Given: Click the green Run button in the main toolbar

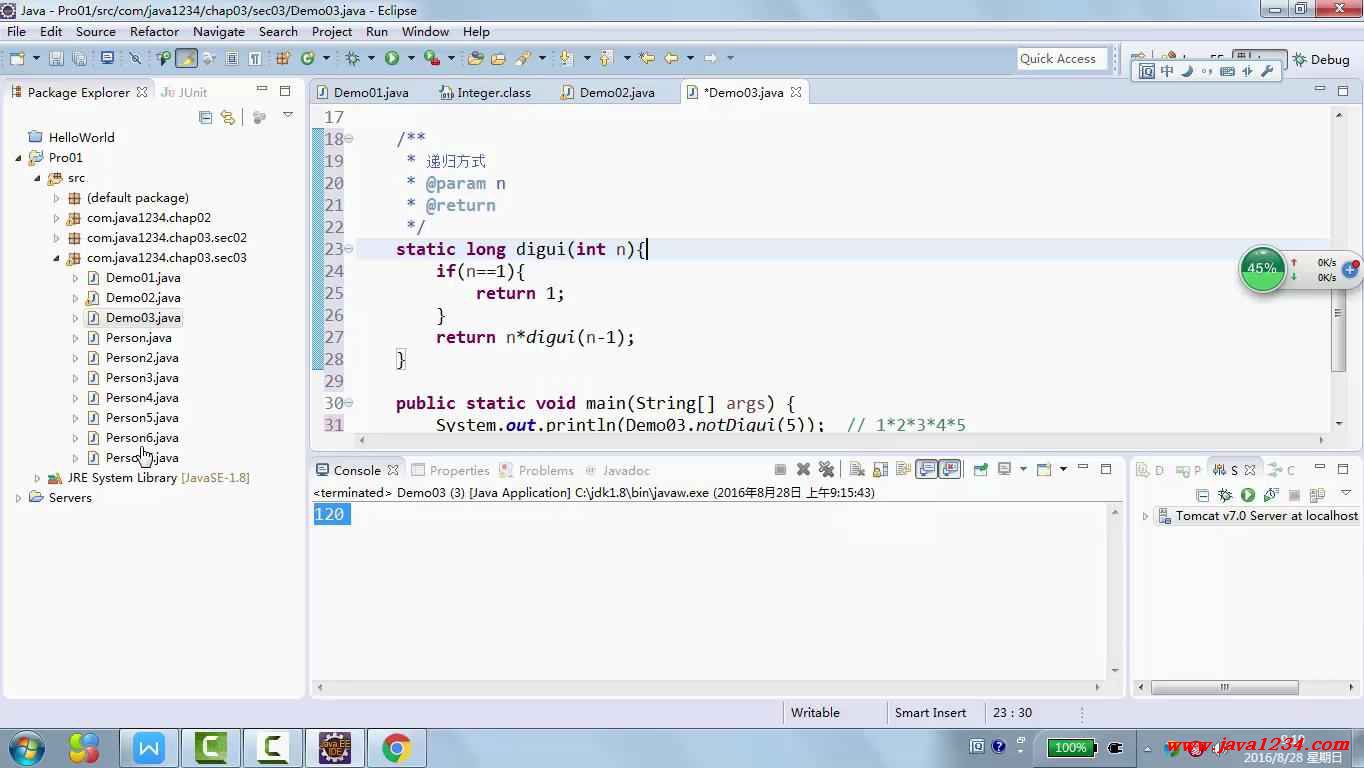Looking at the screenshot, I should pos(392,59).
